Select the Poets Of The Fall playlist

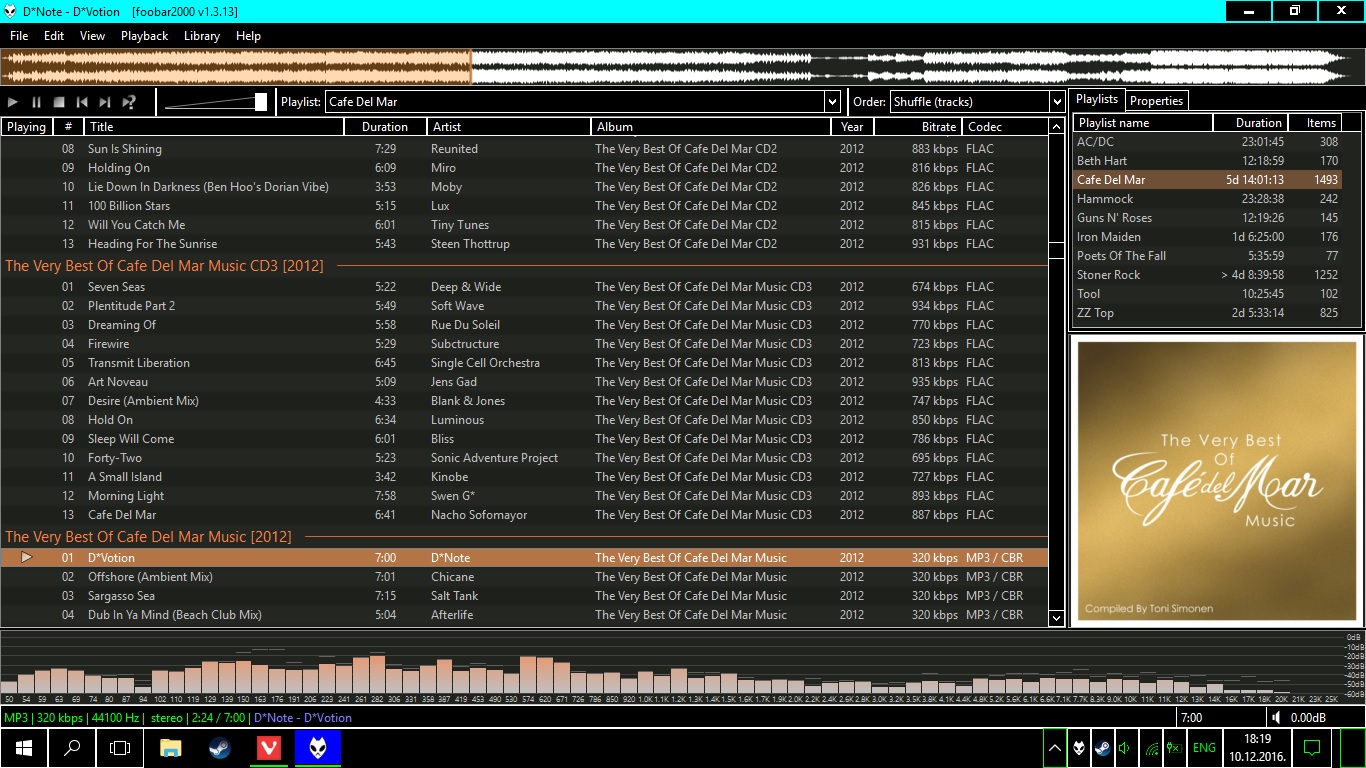click(1208, 256)
